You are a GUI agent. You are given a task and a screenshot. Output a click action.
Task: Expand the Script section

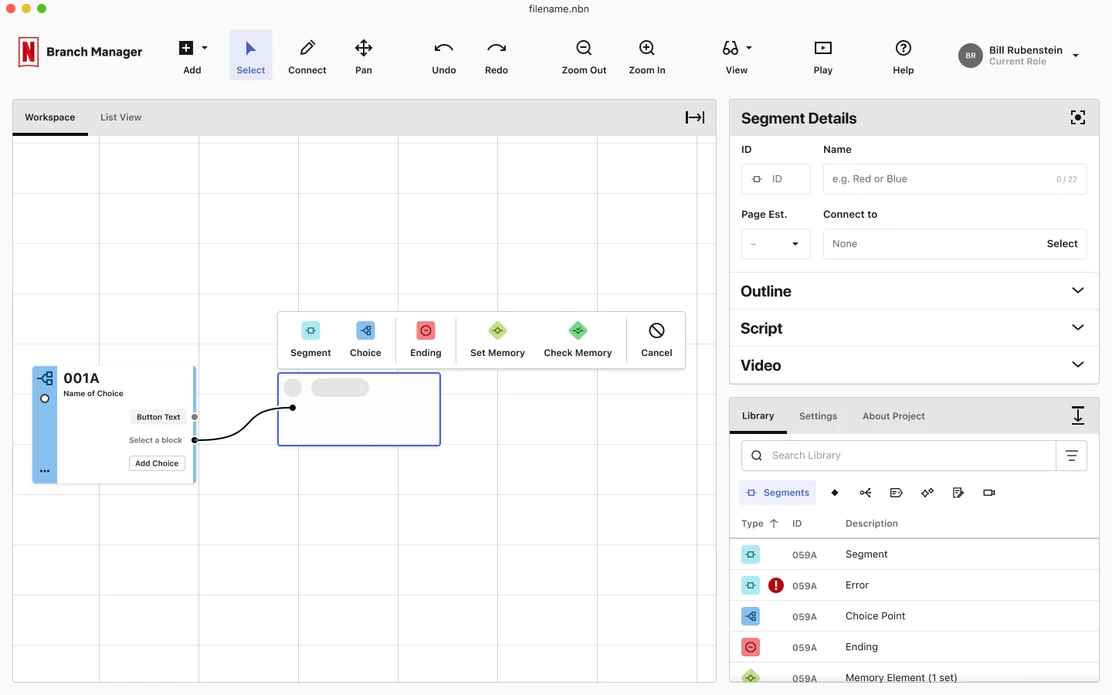(x=914, y=328)
